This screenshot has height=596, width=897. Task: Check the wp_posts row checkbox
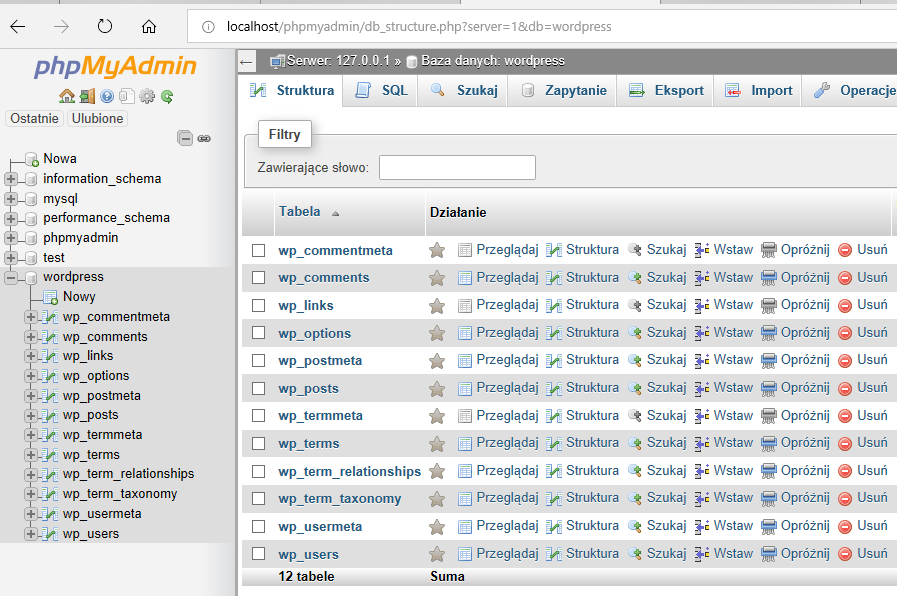(x=259, y=388)
